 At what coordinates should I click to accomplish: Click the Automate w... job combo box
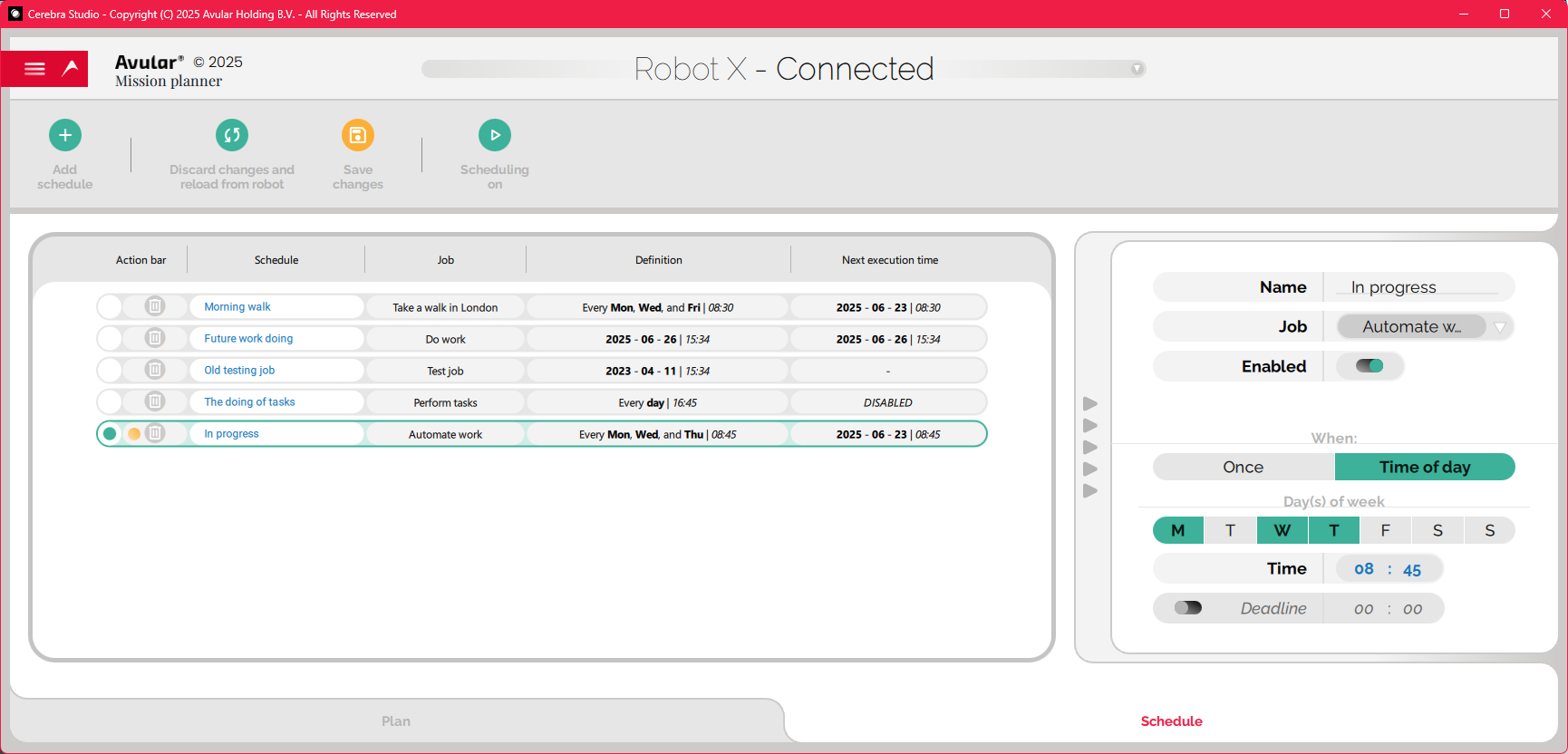1412,326
